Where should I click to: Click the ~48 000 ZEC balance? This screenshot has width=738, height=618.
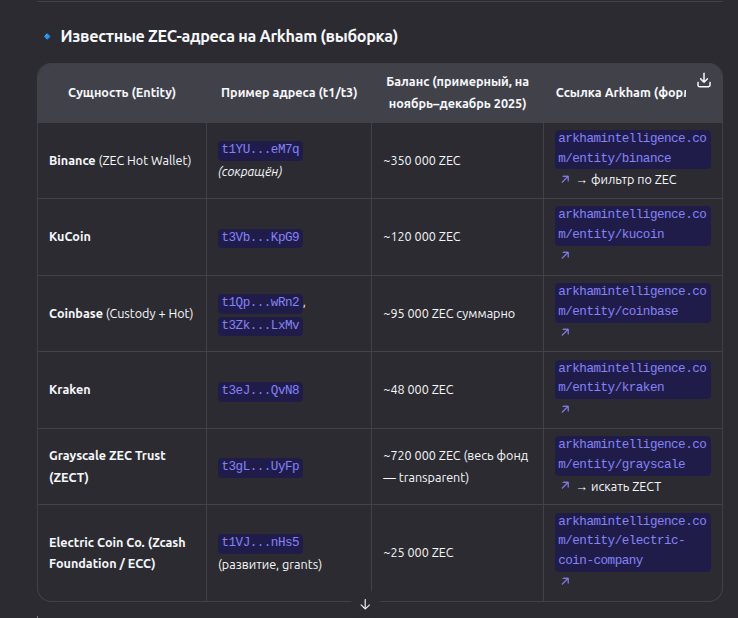[x=418, y=390]
